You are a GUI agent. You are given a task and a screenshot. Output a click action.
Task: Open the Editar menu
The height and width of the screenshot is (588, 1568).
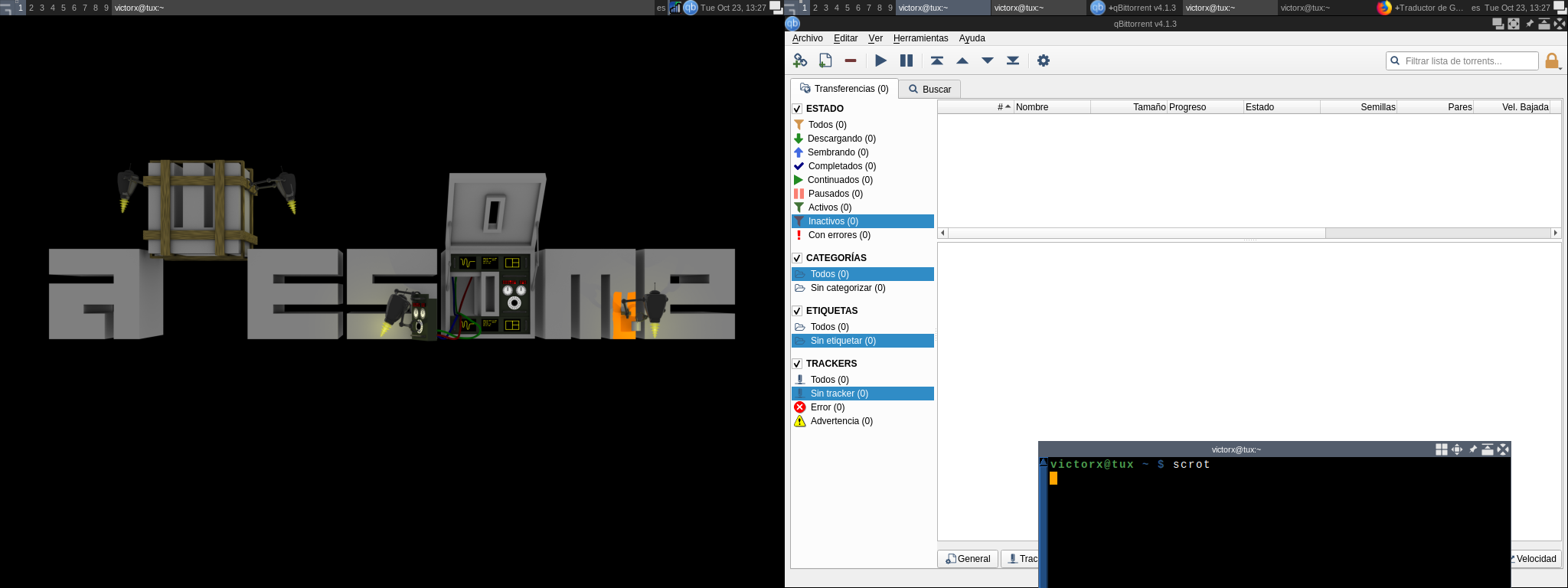[845, 38]
